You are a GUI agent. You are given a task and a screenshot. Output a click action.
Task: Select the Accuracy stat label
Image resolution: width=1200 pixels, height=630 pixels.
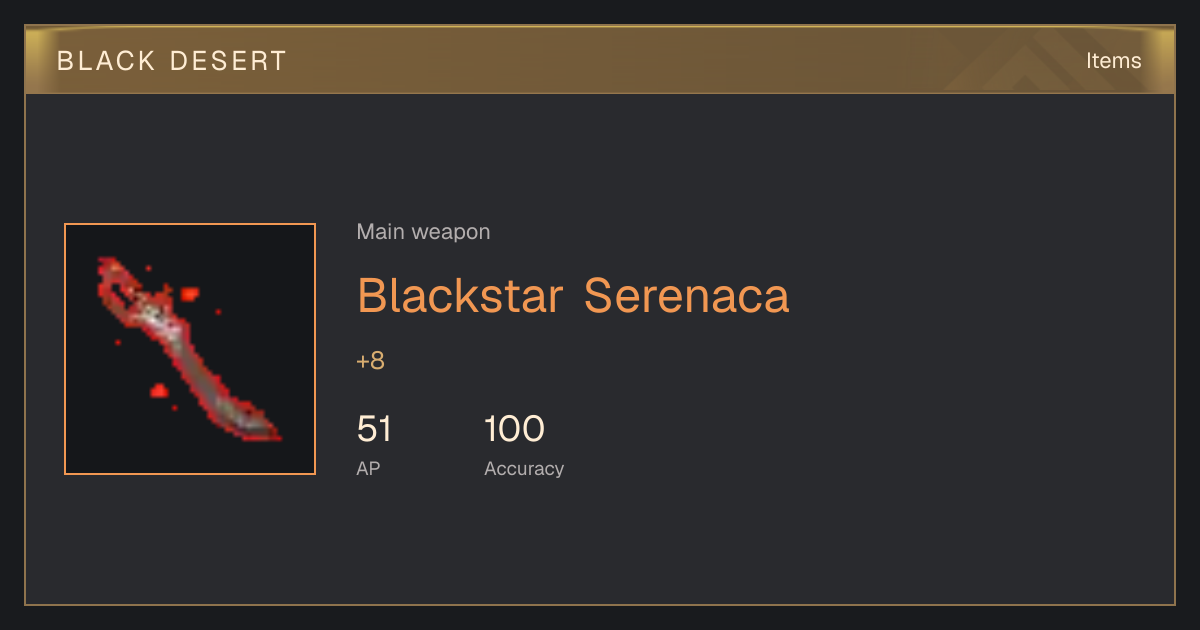[524, 468]
